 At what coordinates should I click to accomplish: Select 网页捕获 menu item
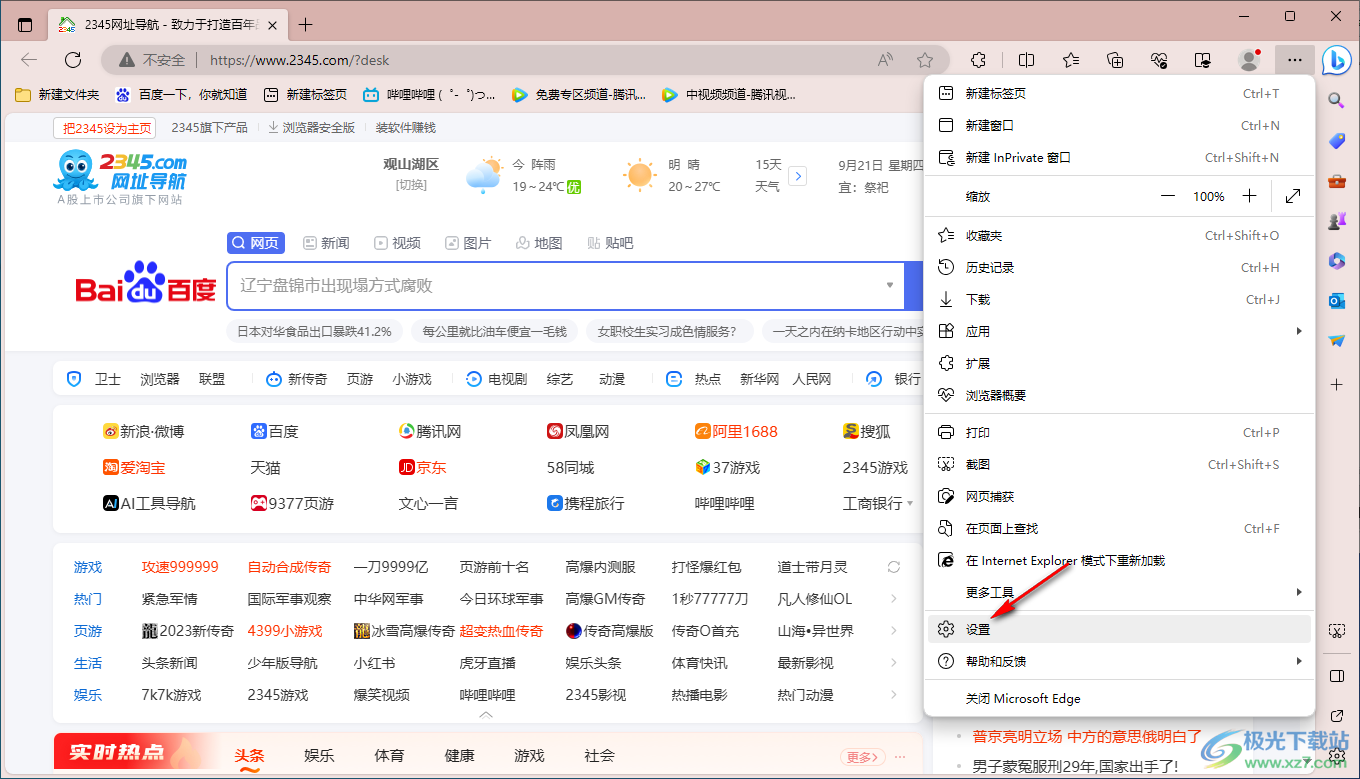tap(1118, 496)
